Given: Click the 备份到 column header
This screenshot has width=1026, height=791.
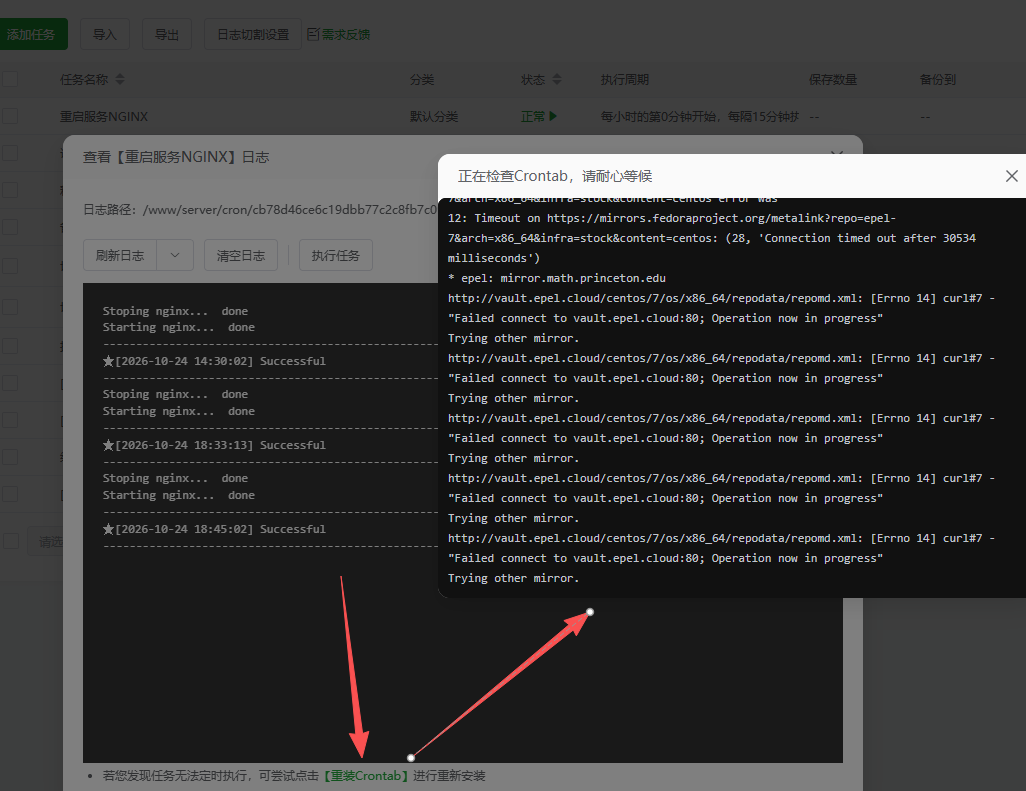Looking at the screenshot, I should pyautogui.click(x=938, y=80).
